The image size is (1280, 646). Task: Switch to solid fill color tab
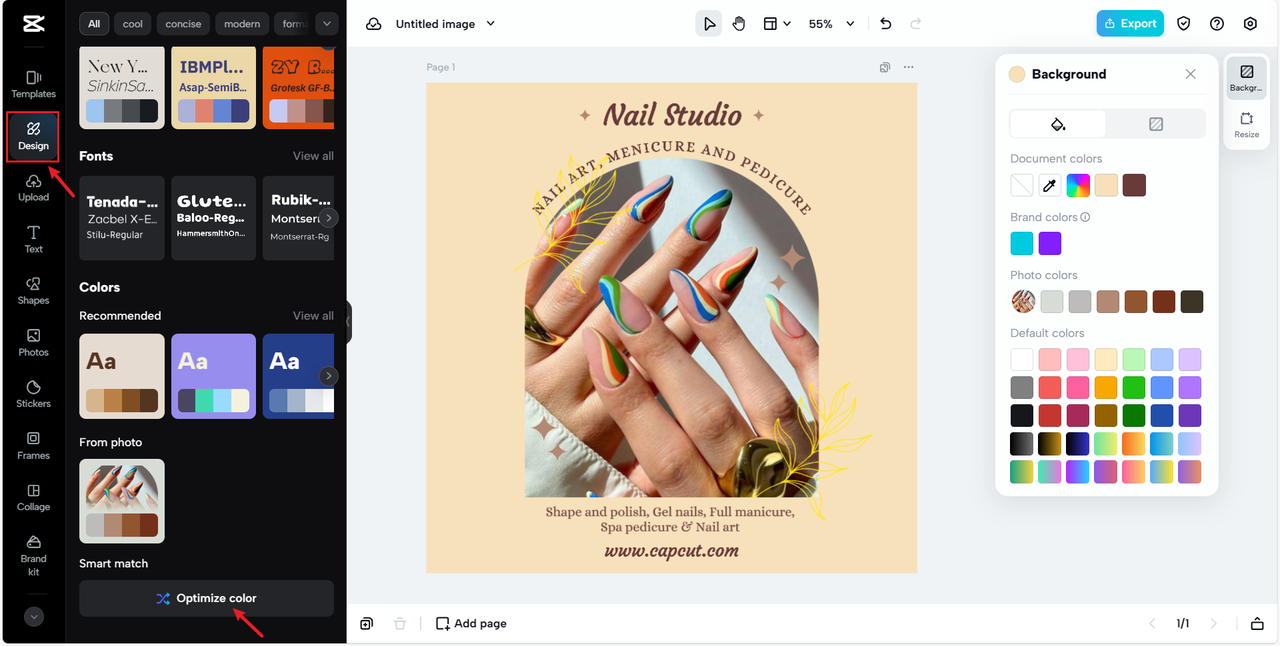[1058, 124]
